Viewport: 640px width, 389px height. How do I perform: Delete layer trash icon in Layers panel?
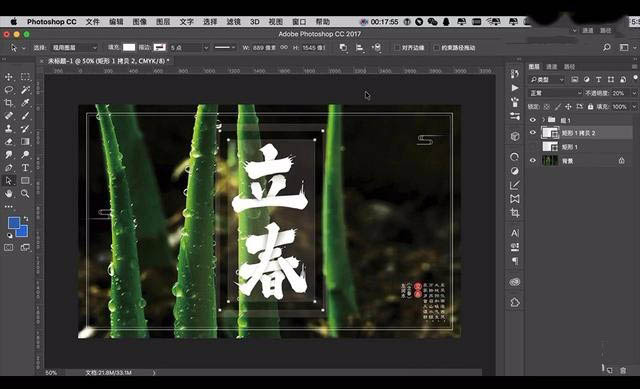pyautogui.click(x=623, y=371)
